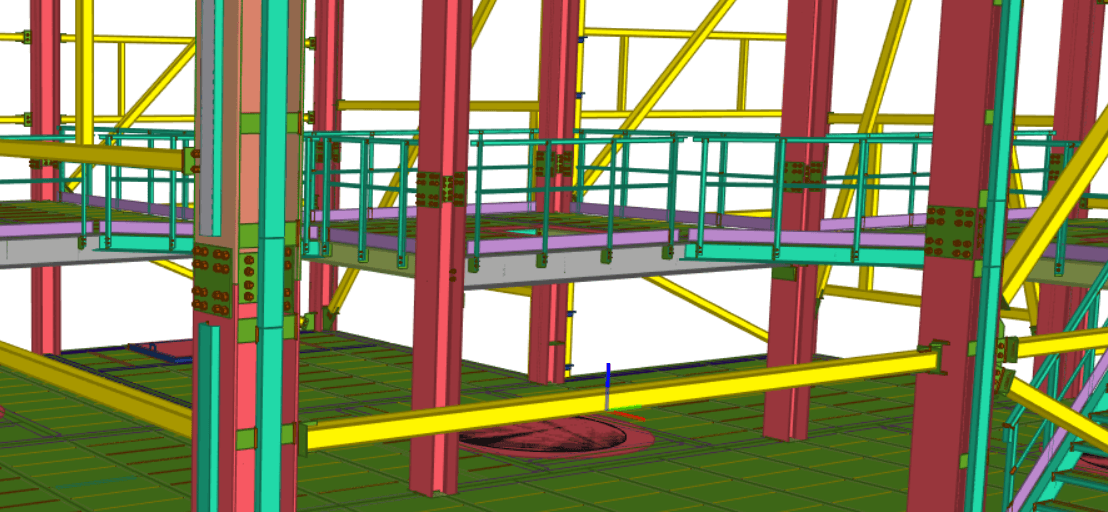Select the long yellow beam in the foreground
This screenshot has height=512, width=1108.
coord(620,397)
